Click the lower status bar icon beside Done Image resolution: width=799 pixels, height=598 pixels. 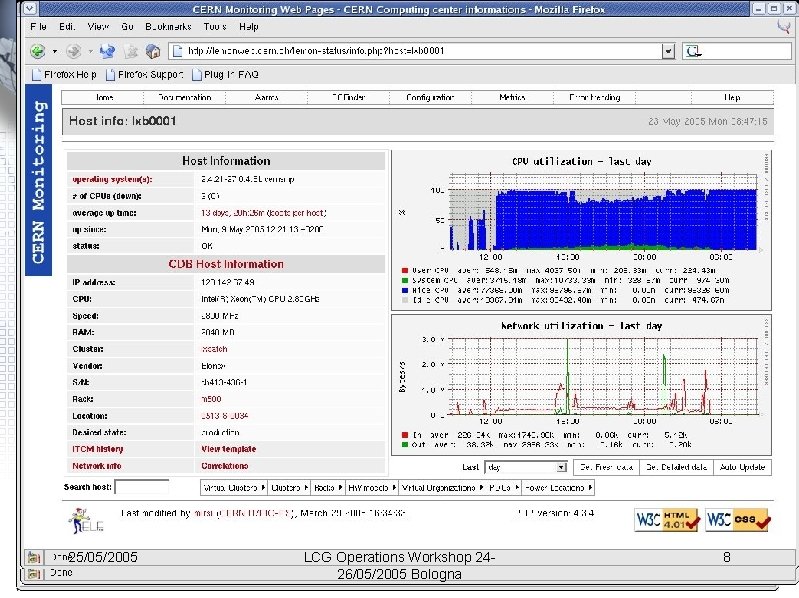click(34, 574)
